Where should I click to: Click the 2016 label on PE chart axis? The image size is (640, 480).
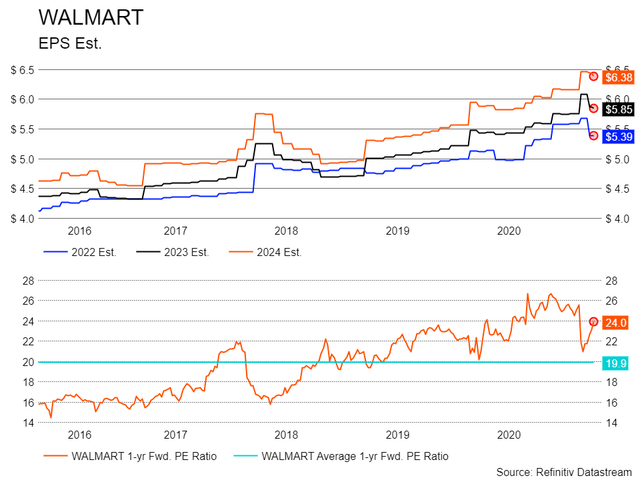pyautogui.click(x=80, y=435)
